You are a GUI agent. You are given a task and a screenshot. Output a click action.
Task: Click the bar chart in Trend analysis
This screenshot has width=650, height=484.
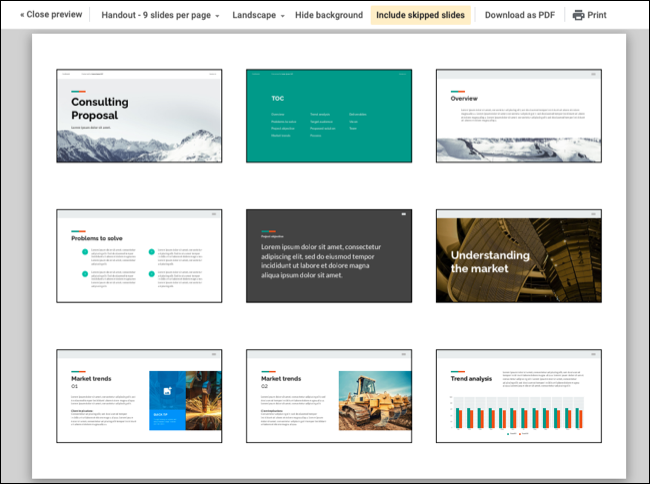(518, 417)
